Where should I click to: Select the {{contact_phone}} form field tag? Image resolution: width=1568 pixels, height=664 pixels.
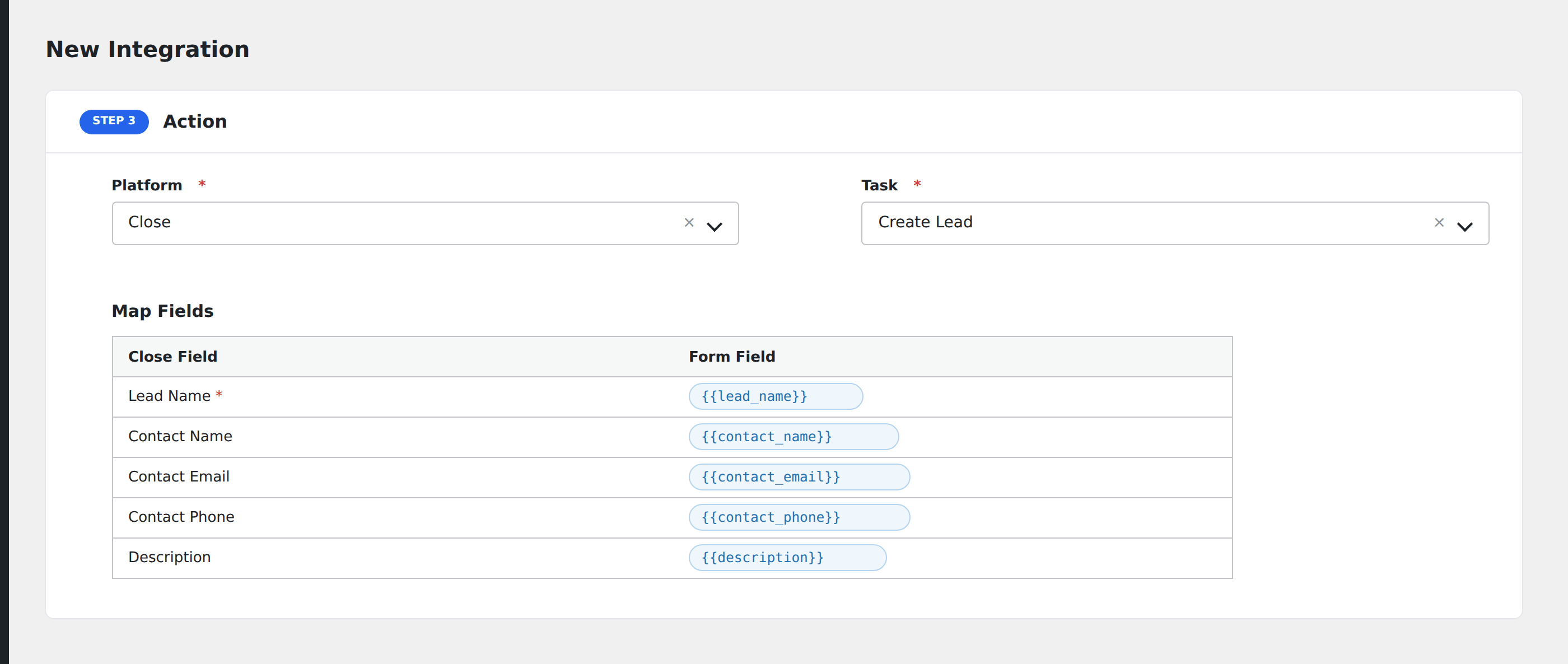pyautogui.click(x=799, y=517)
